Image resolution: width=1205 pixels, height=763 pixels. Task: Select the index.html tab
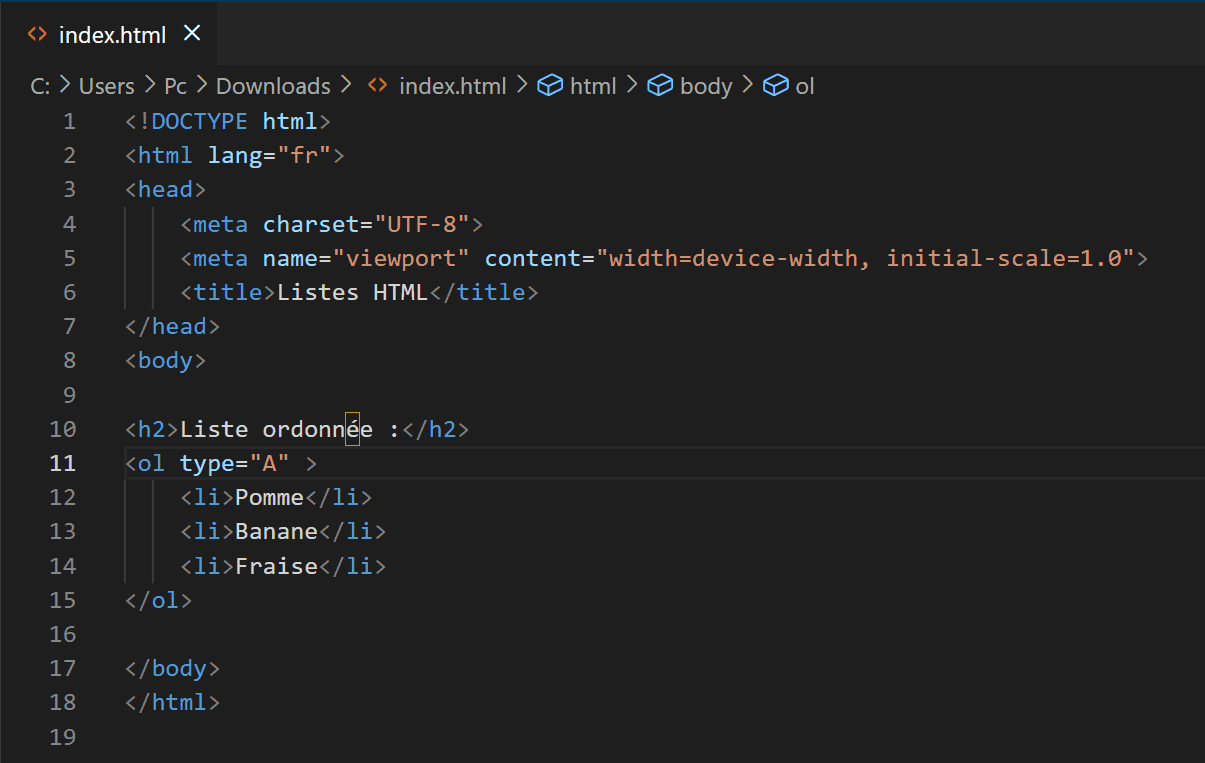click(x=108, y=33)
